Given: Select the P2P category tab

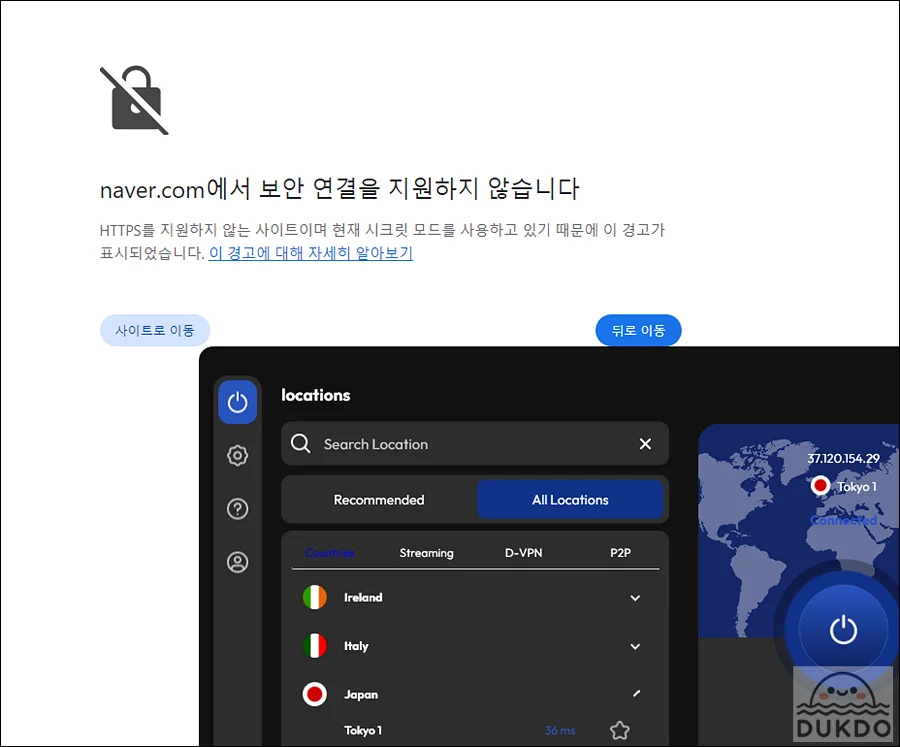Looking at the screenshot, I should 620,553.
